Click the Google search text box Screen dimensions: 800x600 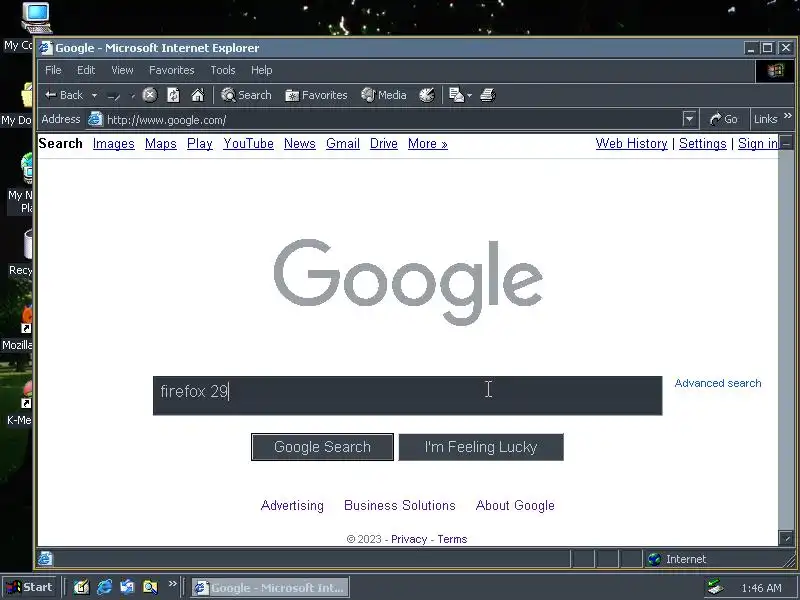[x=408, y=395]
